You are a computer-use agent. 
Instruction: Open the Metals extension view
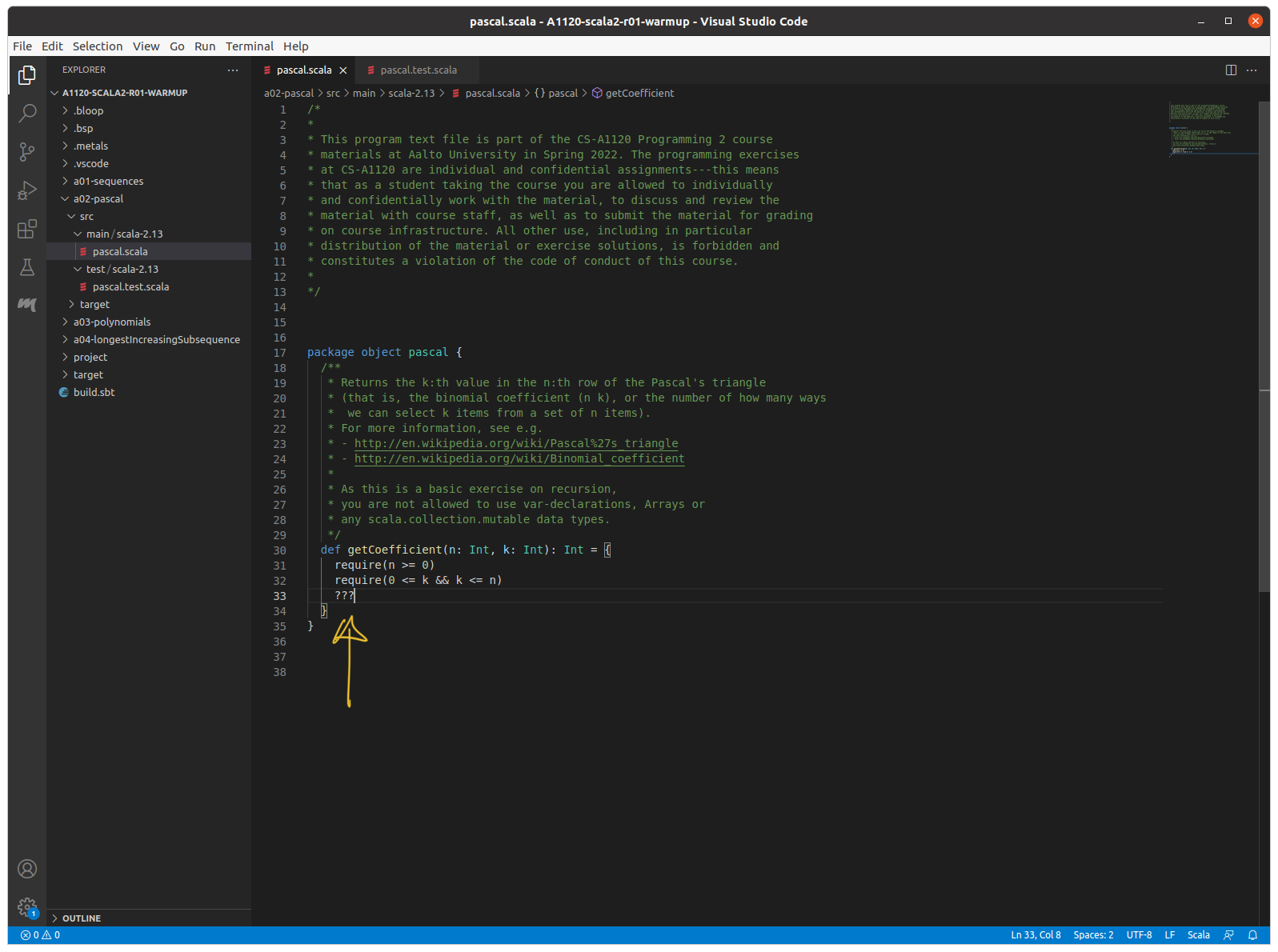(27, 305)
